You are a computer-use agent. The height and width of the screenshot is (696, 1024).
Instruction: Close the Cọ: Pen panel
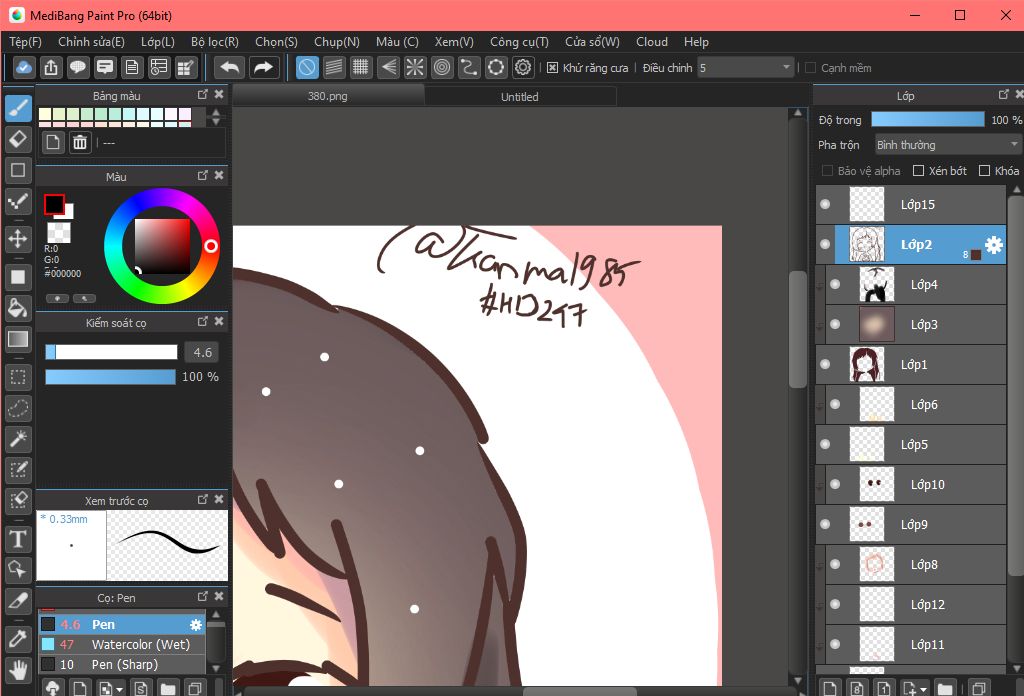[219, 596]
